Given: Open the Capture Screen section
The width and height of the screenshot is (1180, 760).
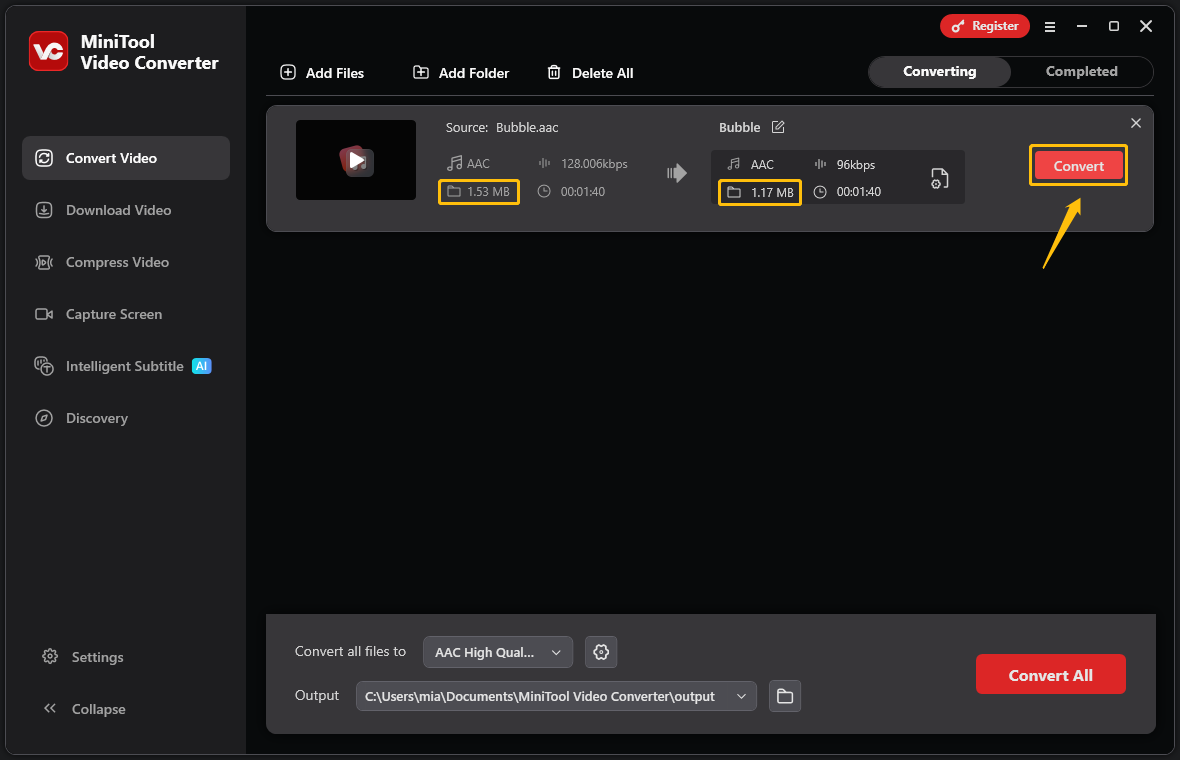Looking at the screenshot, I should click(126, 314).
